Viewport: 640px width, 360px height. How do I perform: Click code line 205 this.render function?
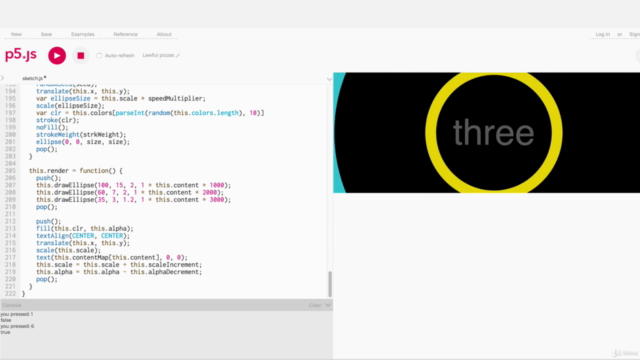click(x=76, y=171)
